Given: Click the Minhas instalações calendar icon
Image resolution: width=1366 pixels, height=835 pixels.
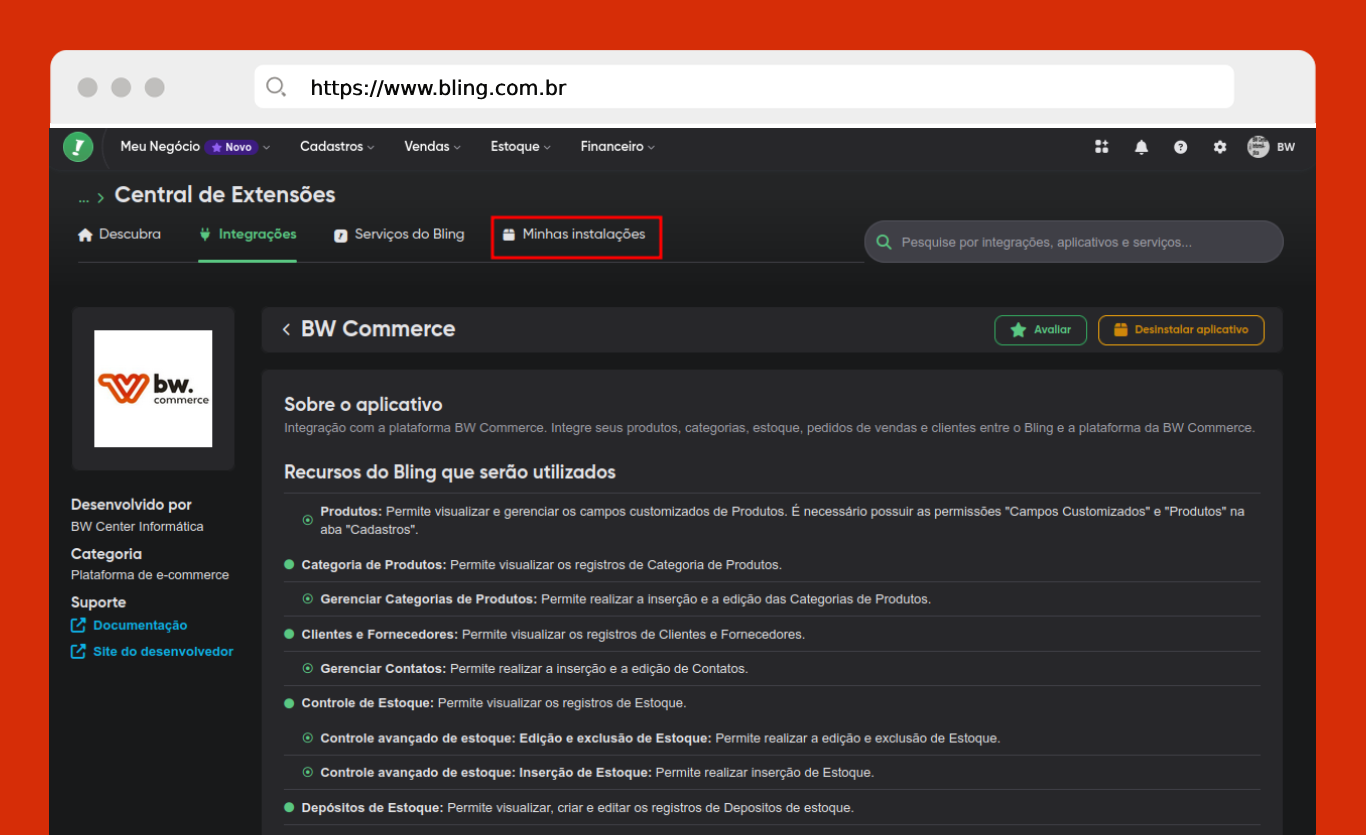Looking at the screenshot, I should pyautogui.click(x=509, y=235).
